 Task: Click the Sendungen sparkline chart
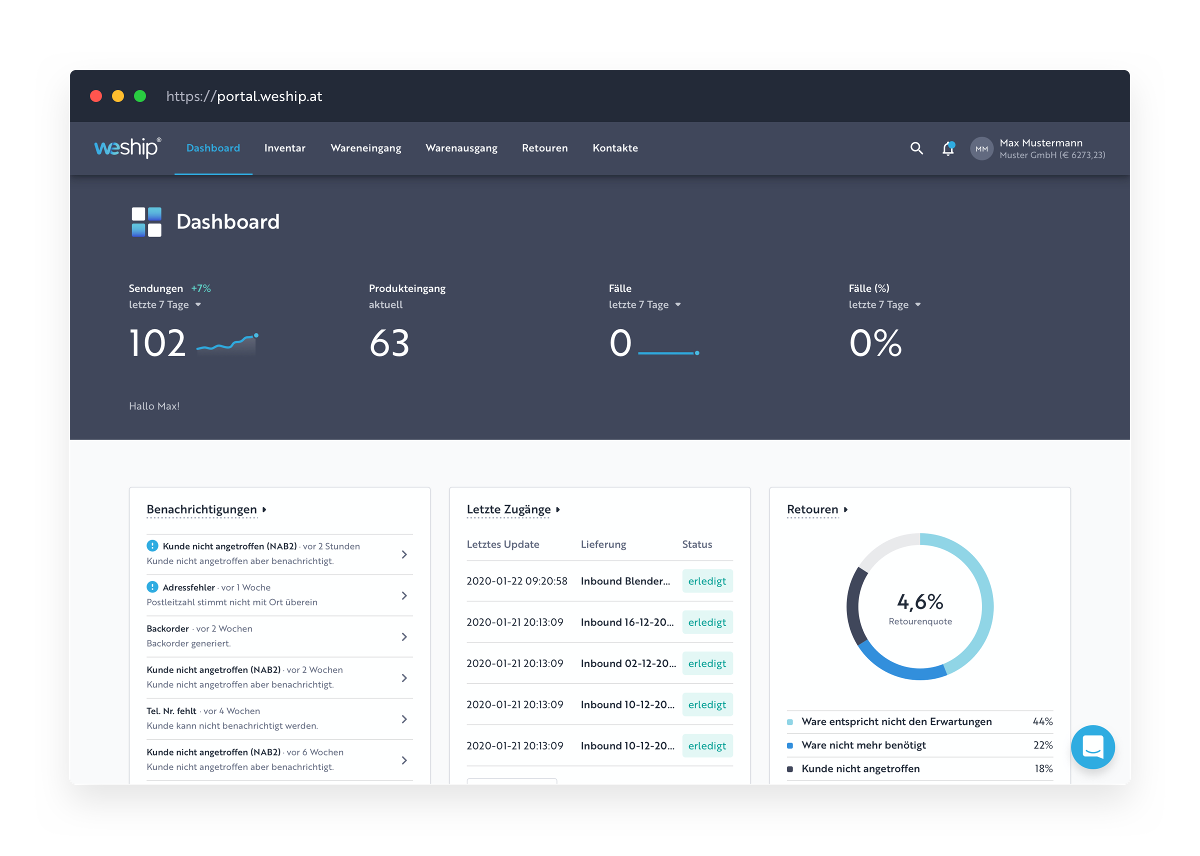(x=227, y=344)
